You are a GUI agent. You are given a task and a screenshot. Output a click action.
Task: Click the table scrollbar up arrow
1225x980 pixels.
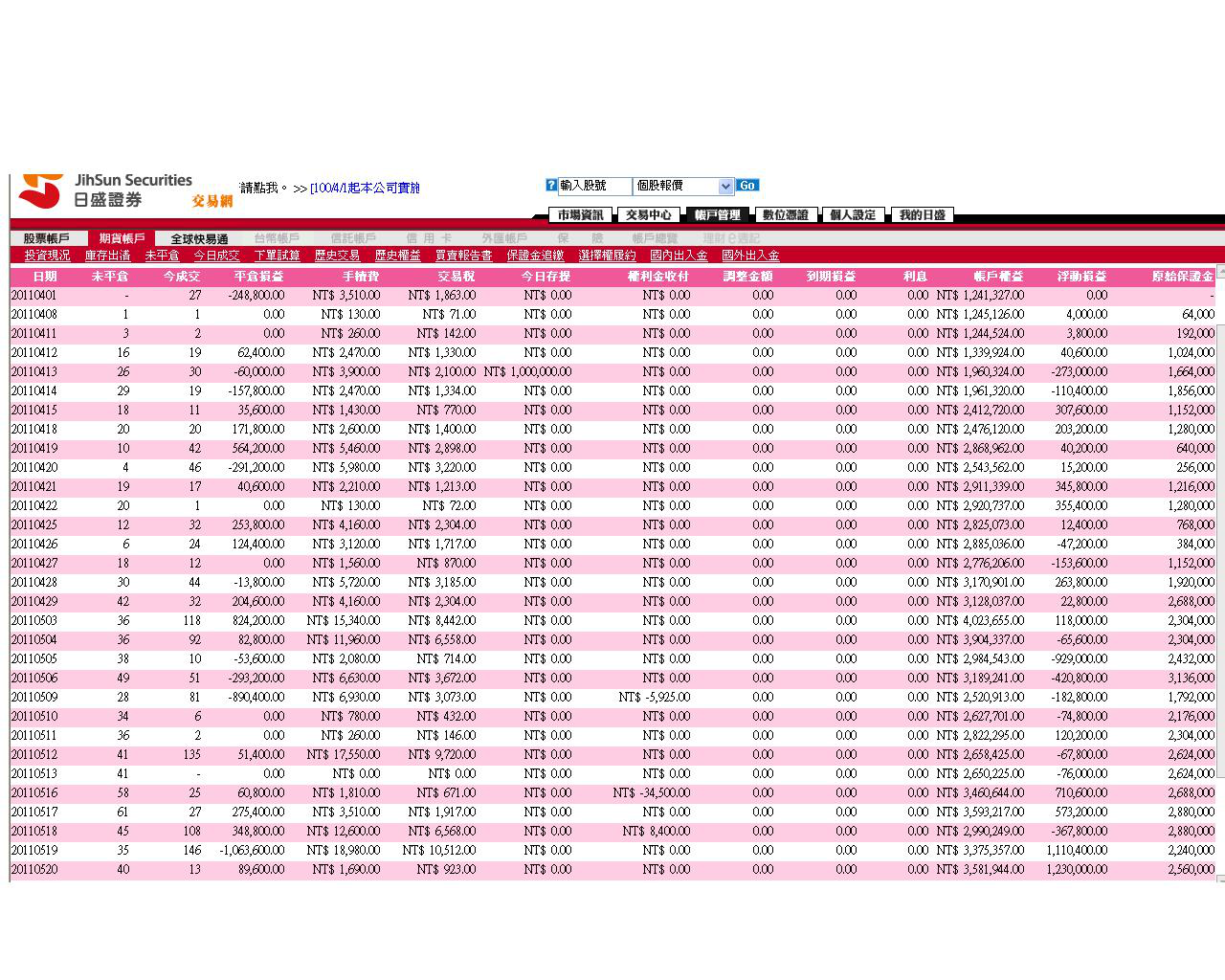click(x=1220, y=273)
